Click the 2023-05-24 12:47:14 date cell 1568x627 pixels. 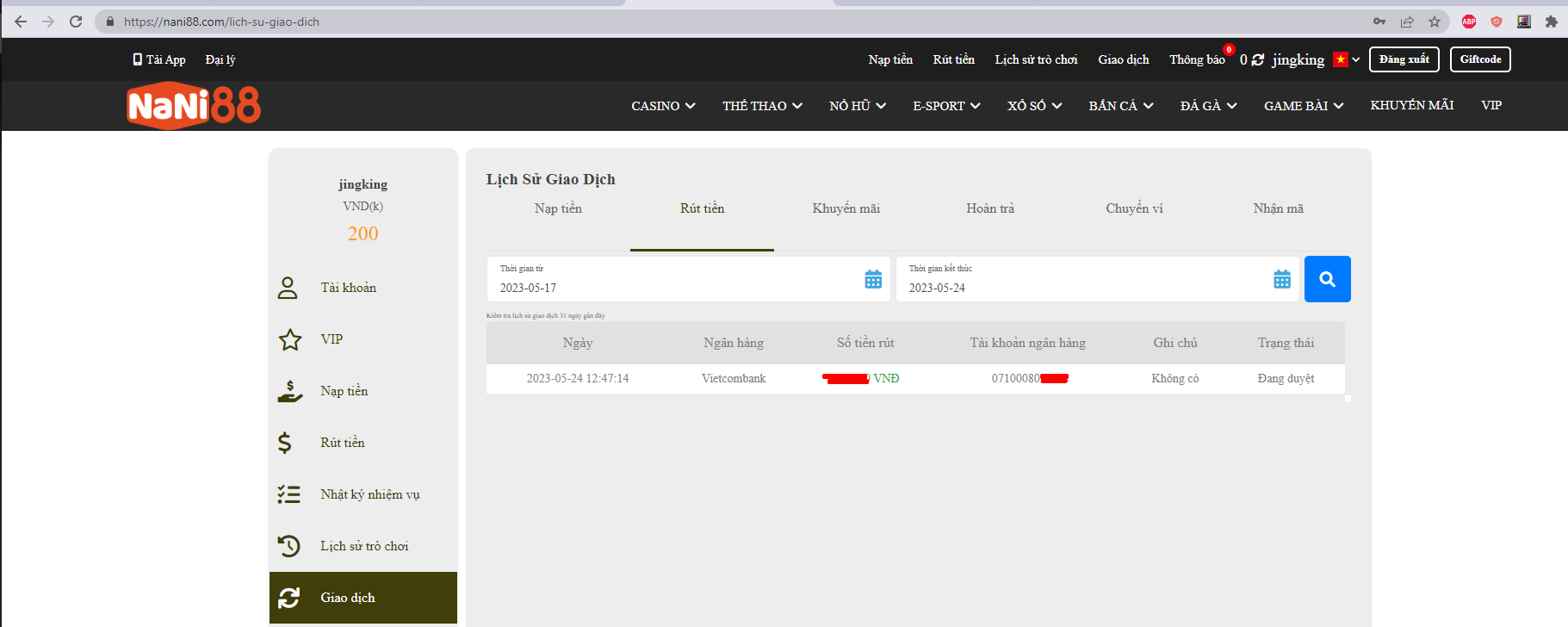click(578, 379)
